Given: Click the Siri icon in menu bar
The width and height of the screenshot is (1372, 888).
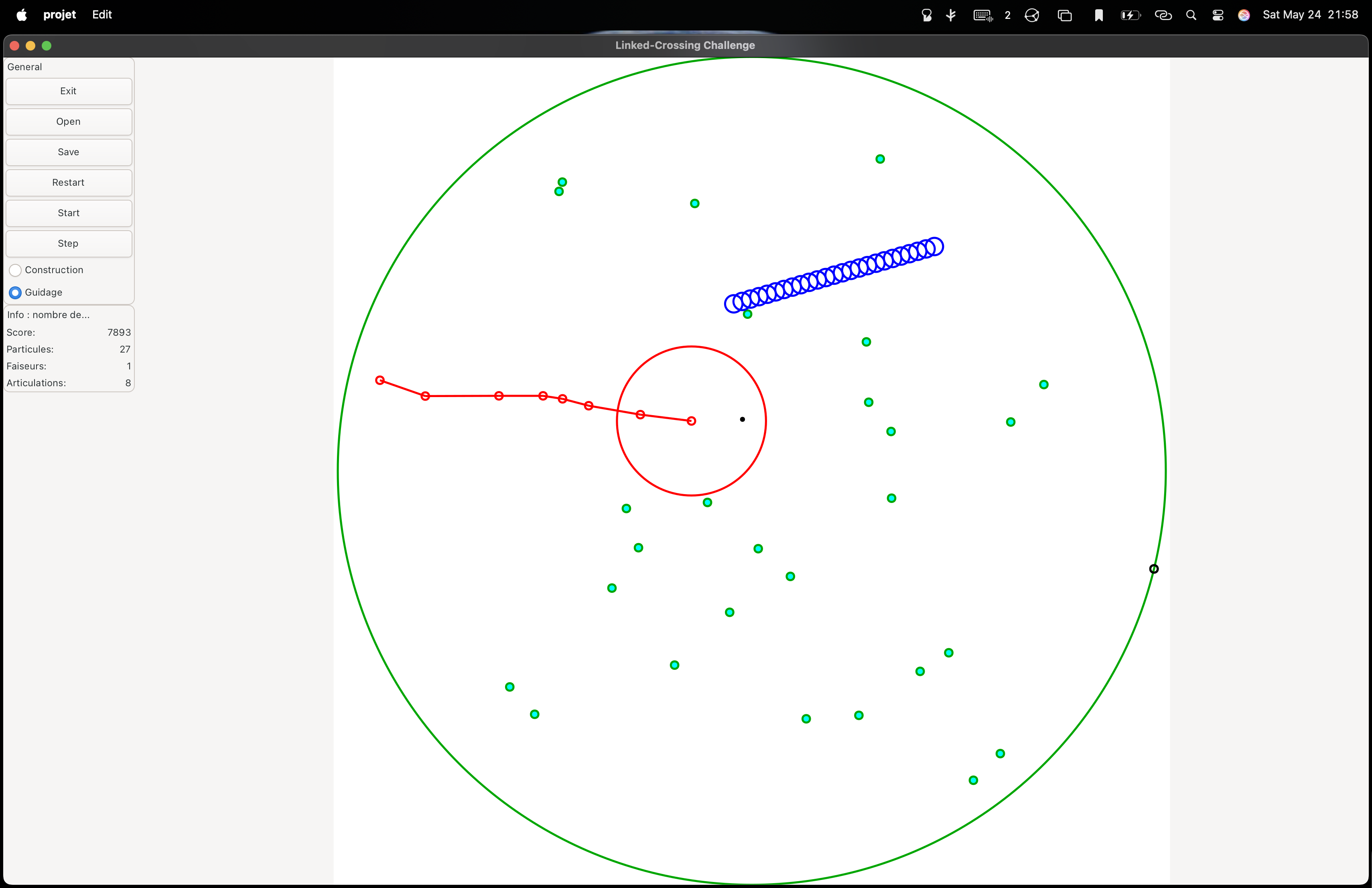Looking at the screenshot, I should tap(1244, 15).
